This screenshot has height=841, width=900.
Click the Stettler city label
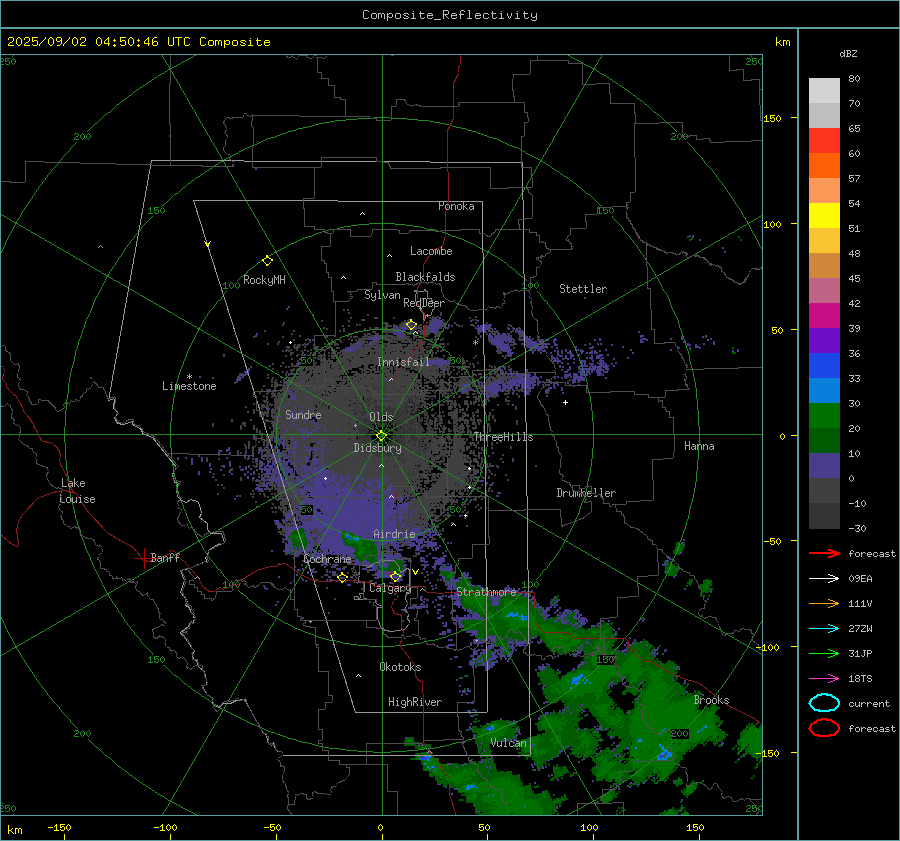pyautogui.click(x=583, y=289)
